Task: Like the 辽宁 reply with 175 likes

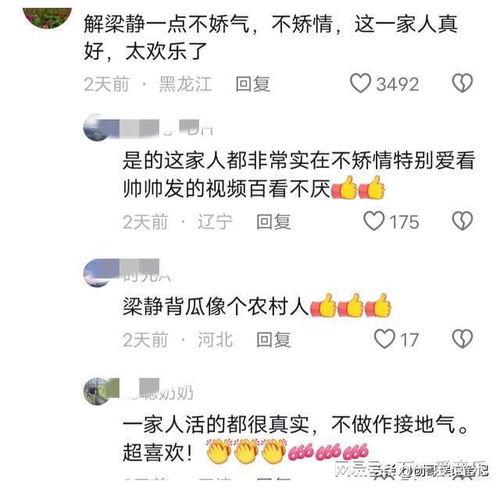Action: pyautogui.click(x=374, y=221)
